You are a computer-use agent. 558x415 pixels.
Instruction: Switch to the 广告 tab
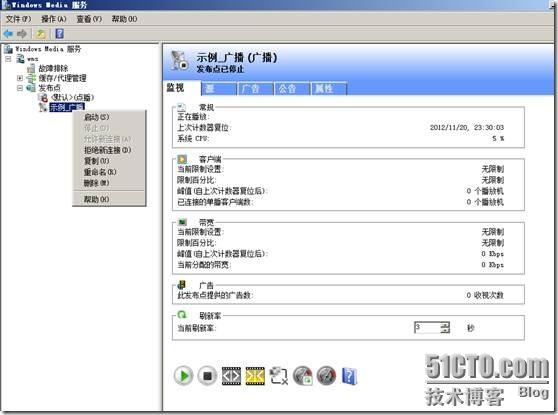(x=255, y=88)
